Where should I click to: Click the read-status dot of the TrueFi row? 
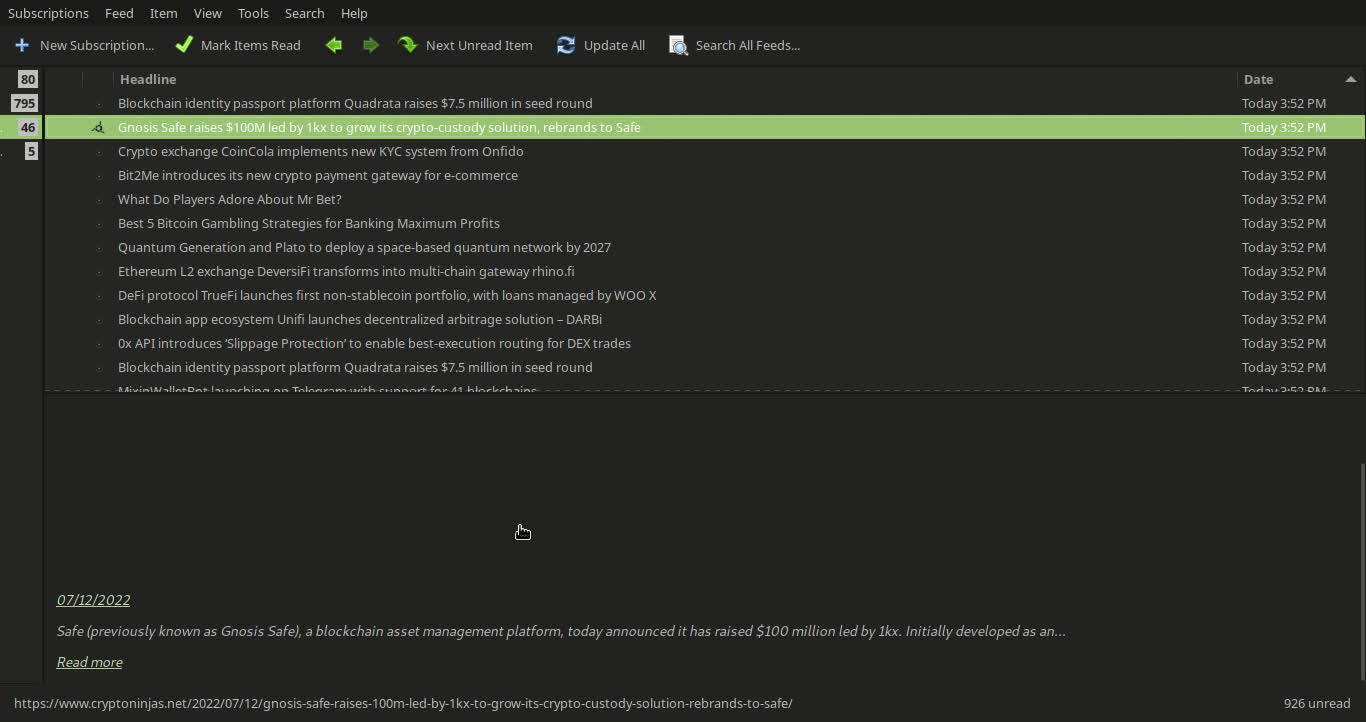click(x=98, y=296)
